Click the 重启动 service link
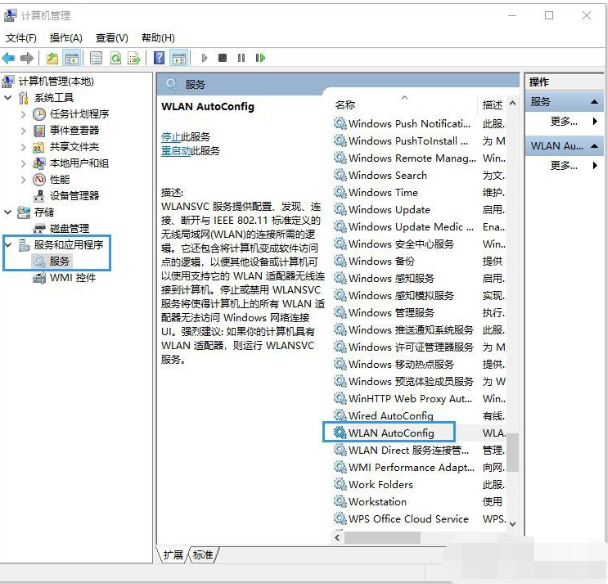The width and height of the screenshot is (608, 584). pos(175,150)
